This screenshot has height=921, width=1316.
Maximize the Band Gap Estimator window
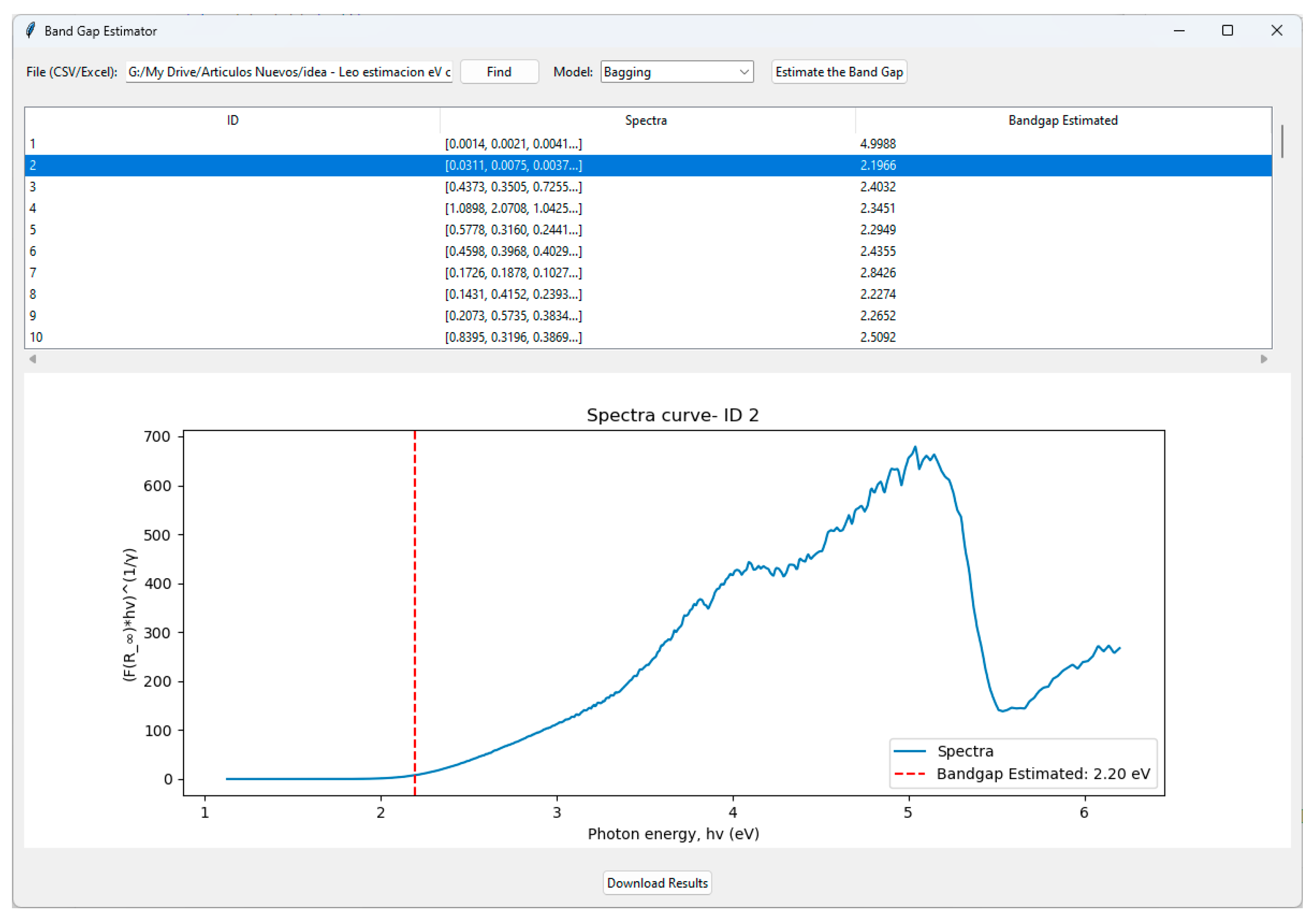tap(1227, 30)
